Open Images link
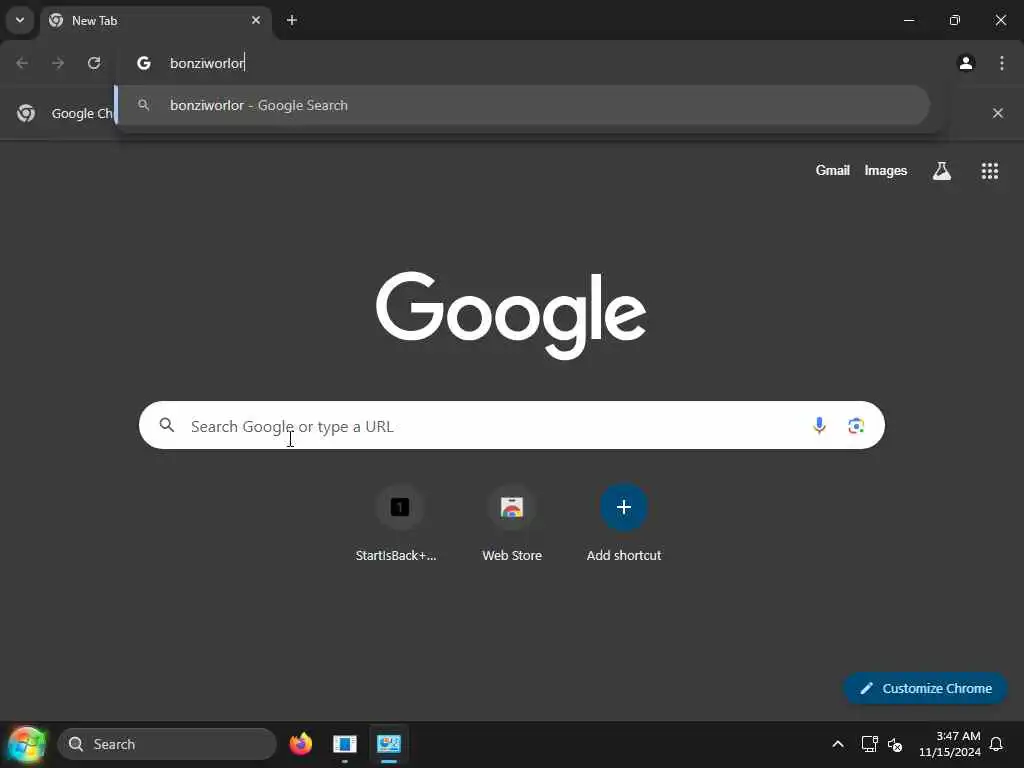This screenshot has height=768, width=1024. pos(886,170)
